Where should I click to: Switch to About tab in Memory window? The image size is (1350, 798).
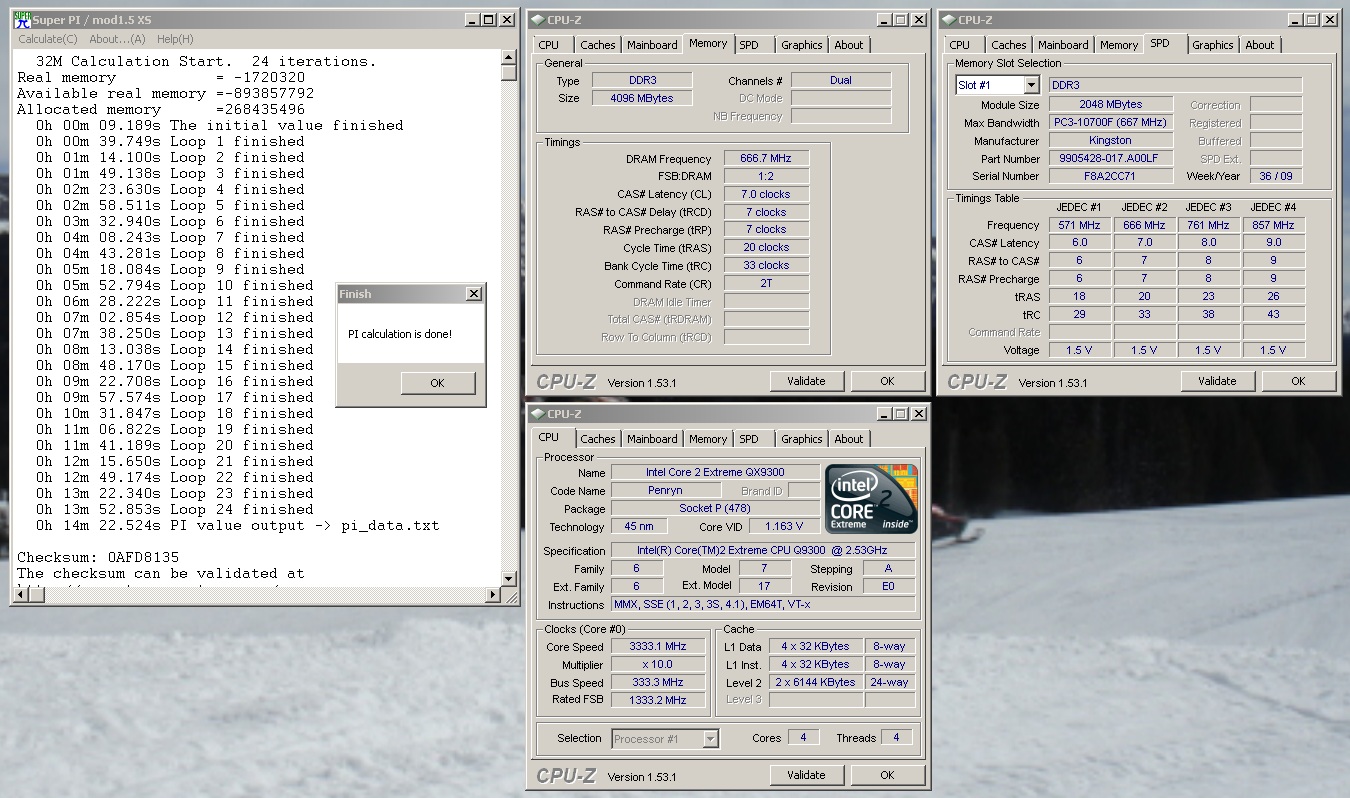[849, 45]
